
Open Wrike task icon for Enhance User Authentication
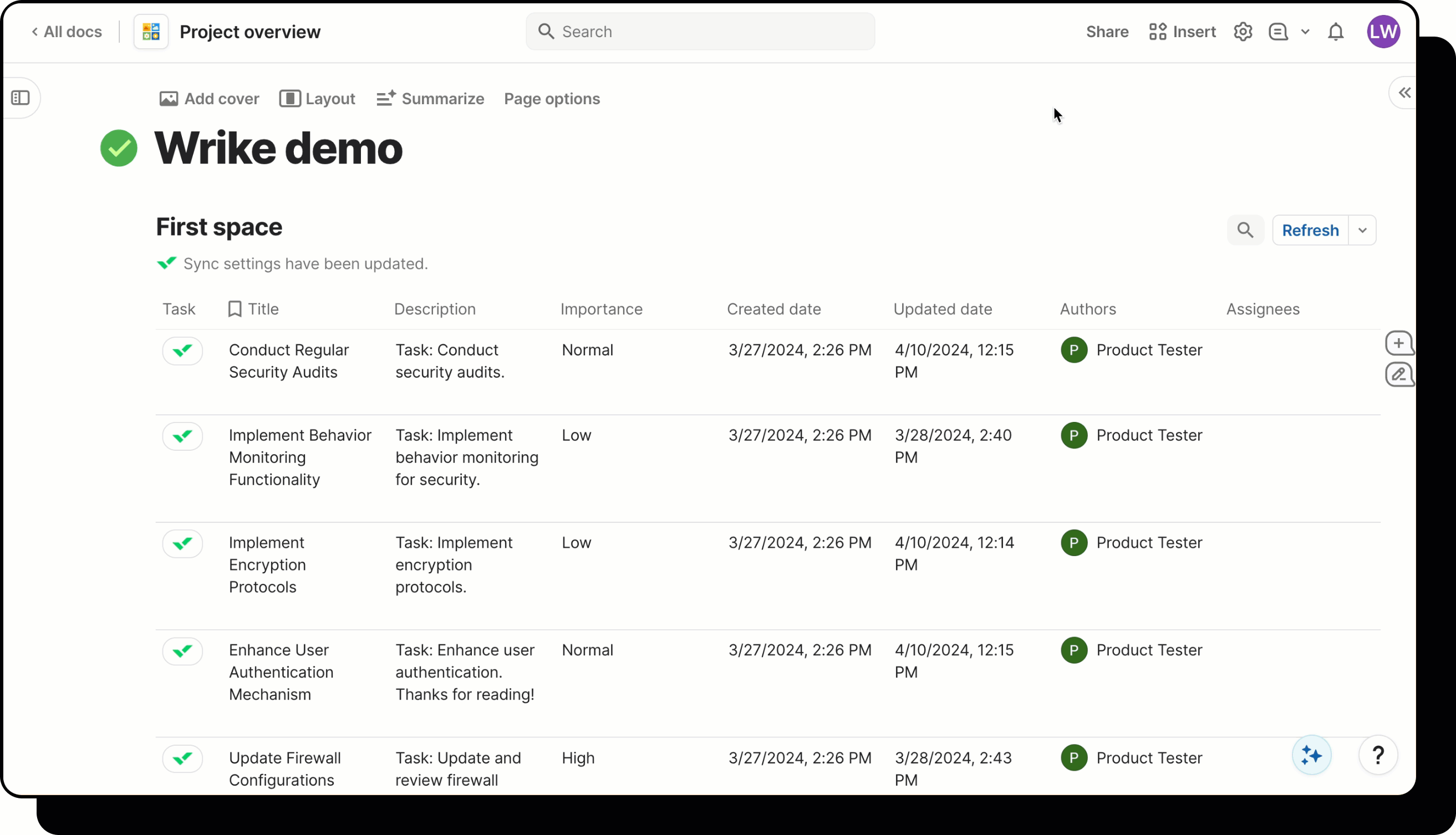click(x=182, y=651)
